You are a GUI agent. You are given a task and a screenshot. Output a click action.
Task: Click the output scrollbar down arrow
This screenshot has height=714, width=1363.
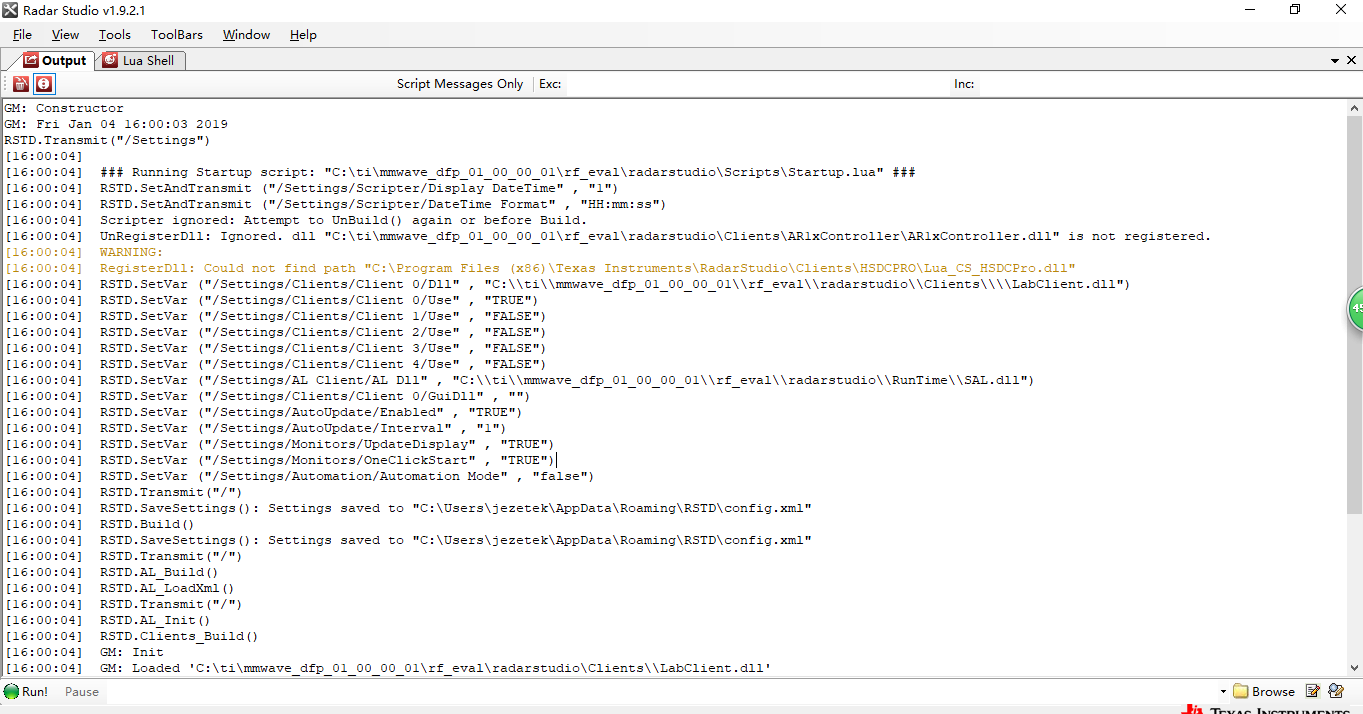click(1354, 668)
